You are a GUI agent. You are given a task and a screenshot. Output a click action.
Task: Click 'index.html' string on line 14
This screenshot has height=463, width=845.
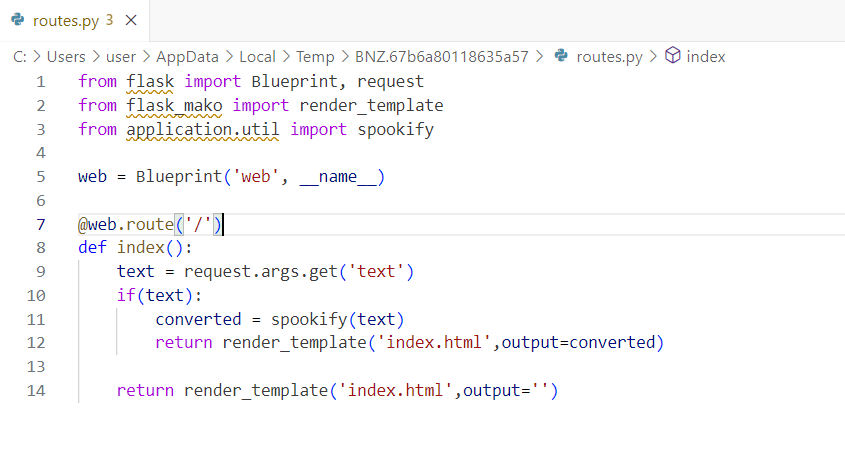[x=396, y=391]
